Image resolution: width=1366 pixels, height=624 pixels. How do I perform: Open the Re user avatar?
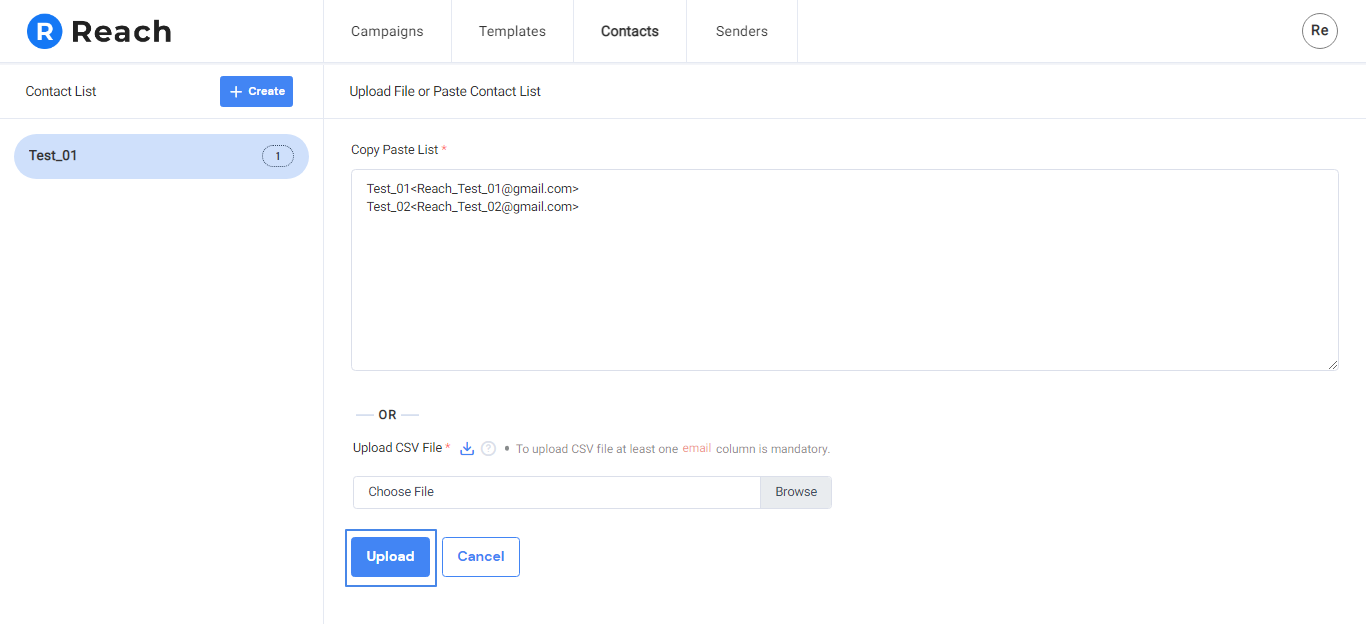coord(1319,31)
